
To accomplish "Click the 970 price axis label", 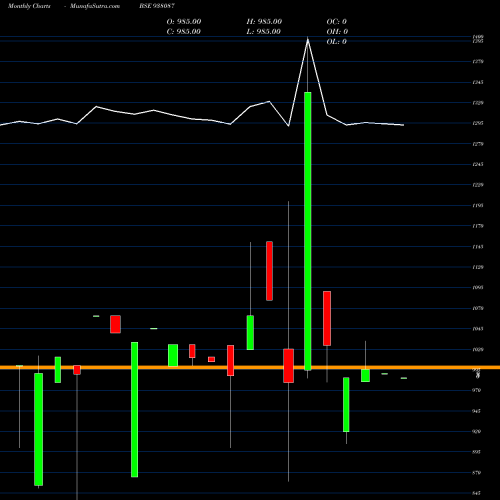I will pyautogui.click(x=477, y=390).
